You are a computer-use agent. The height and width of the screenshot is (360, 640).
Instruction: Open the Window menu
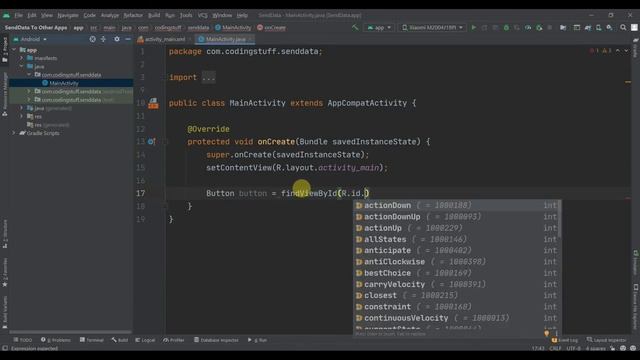222,15
